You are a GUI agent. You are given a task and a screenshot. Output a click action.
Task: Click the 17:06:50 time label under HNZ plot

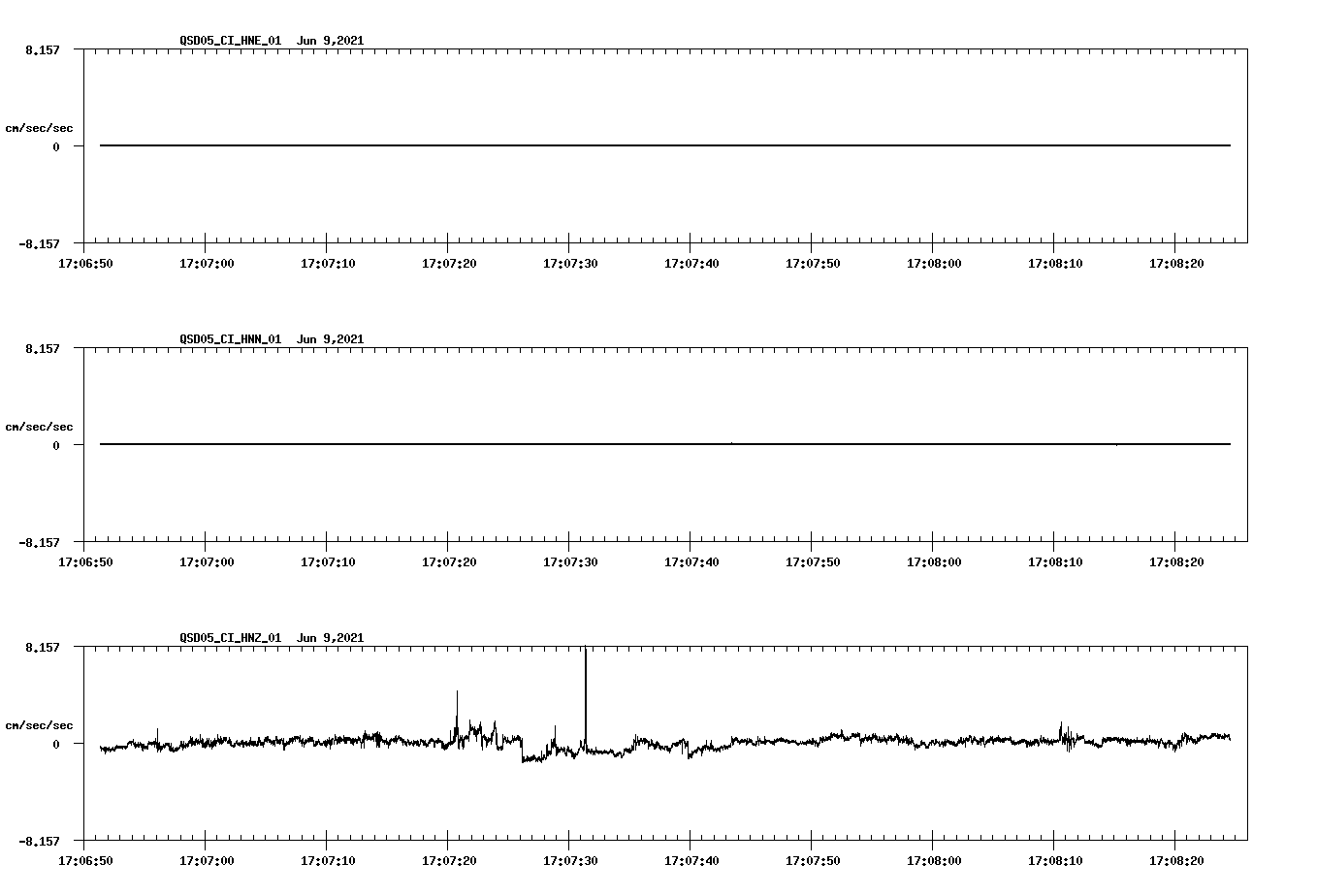[85, 860]
